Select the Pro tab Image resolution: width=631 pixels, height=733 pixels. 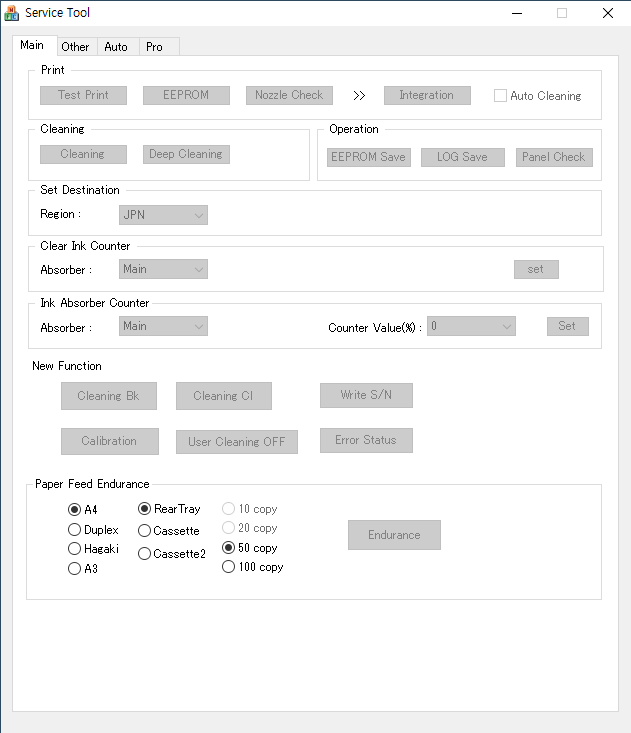[x=154, y=46]
